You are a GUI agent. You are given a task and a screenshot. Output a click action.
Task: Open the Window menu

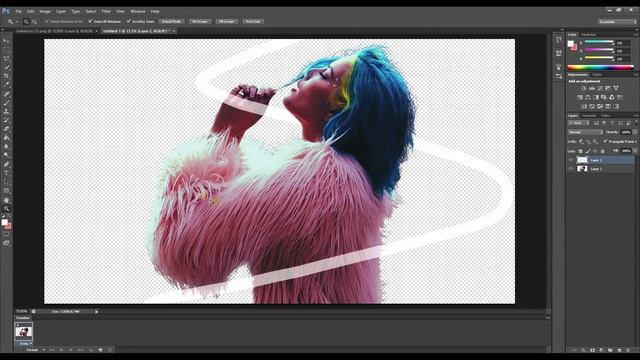coord(138,11)
